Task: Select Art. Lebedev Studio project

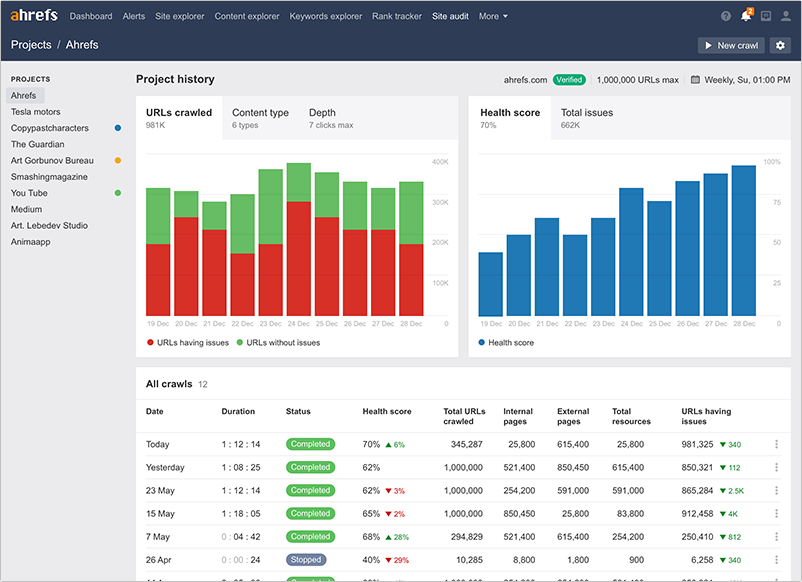Action: [x=49, y=226]
